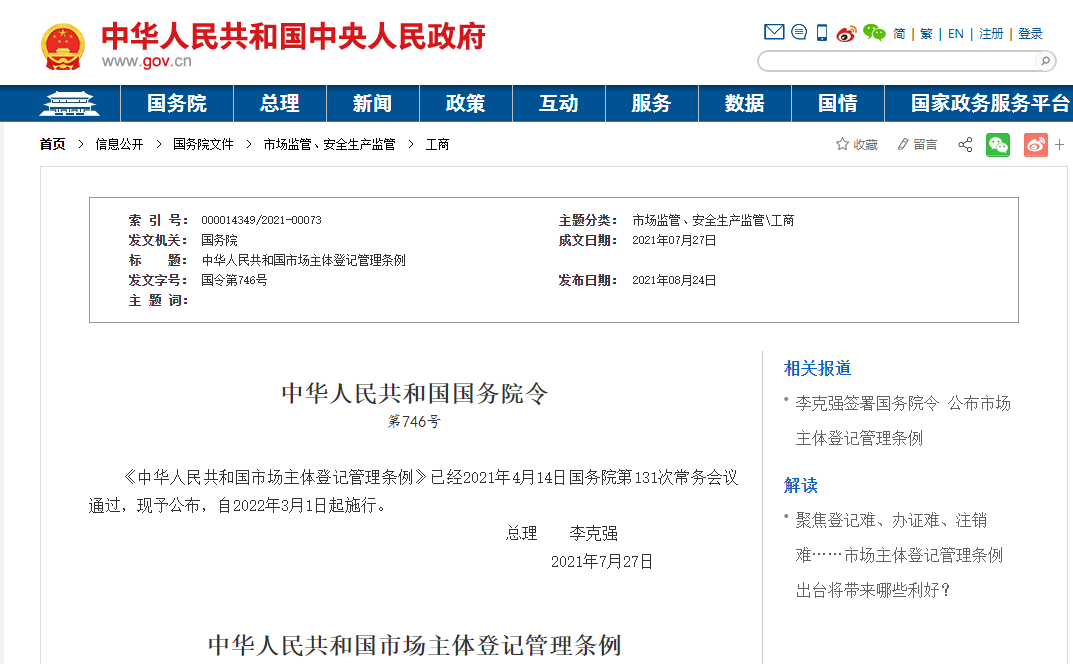Image resolution: width=1073 pixels, height=664 pixels.
Task: Go to 首页 breadcrumb
Action: [x=53, y=144]
